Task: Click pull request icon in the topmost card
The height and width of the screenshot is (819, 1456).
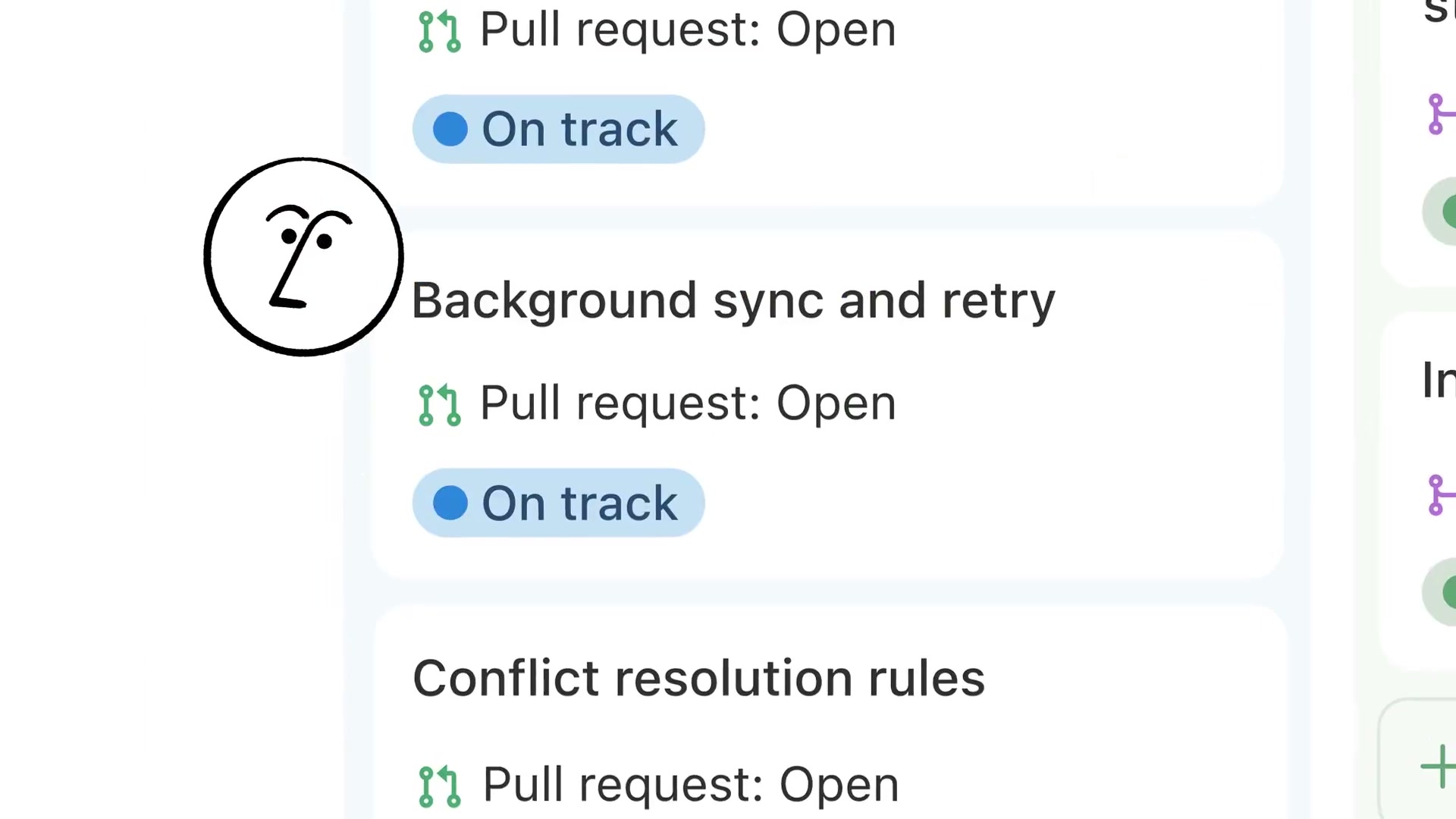Action: coord(439,31)
